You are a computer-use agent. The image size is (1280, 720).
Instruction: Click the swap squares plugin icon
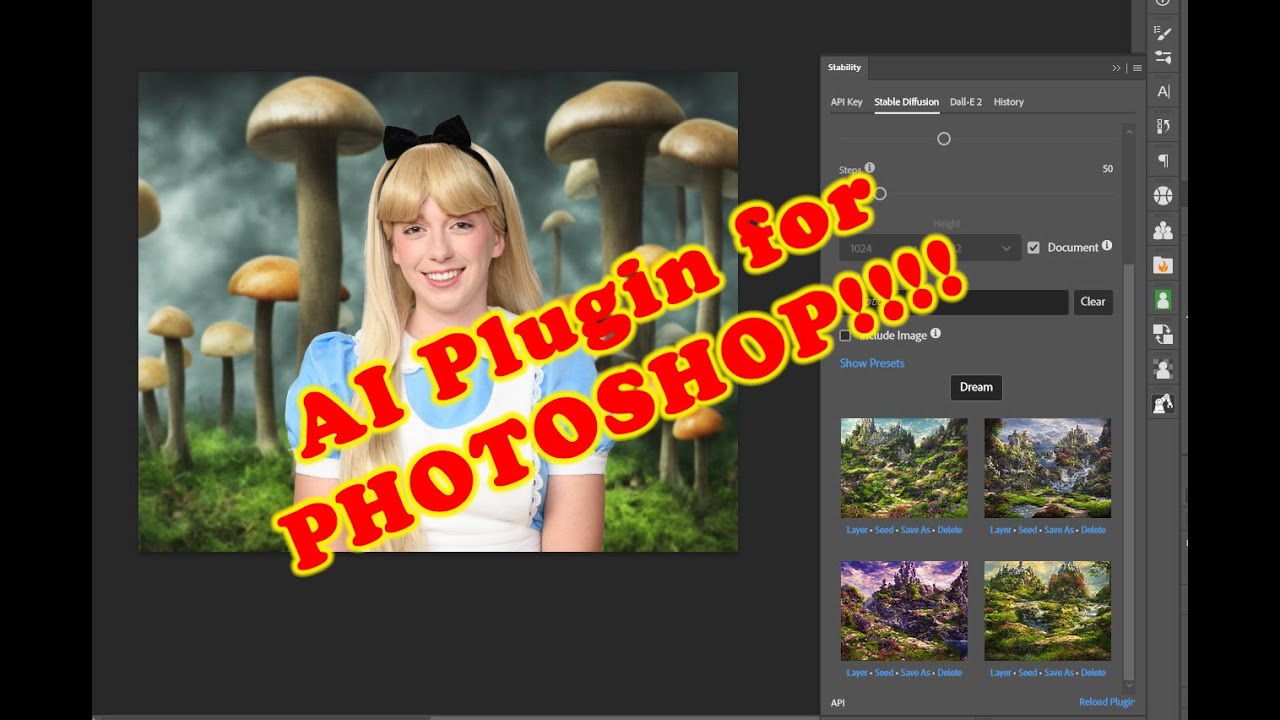click(x=1163, y=335)
